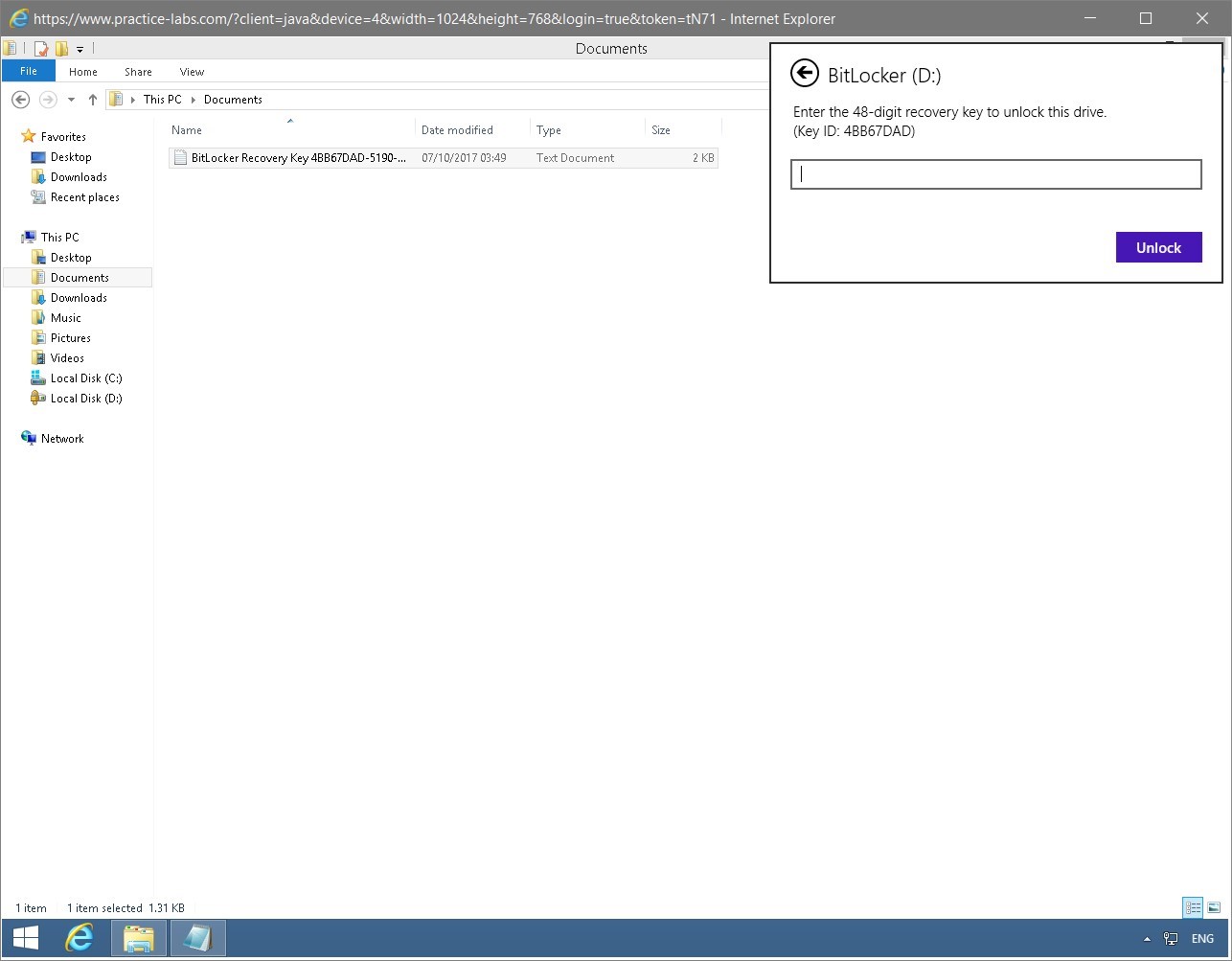Image resolution: width=1232 pixels, height=961 pixels.
Task: Select the Documents folder in sidebar
Action: click(79, 277)
